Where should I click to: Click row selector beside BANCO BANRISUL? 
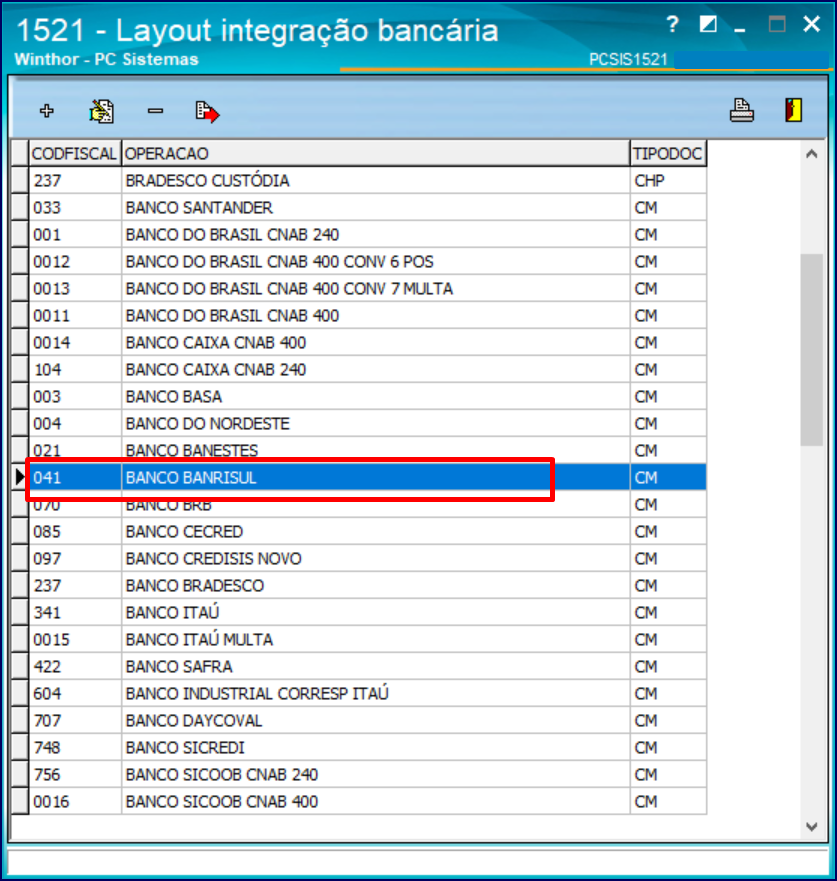(x=20, y=478)
